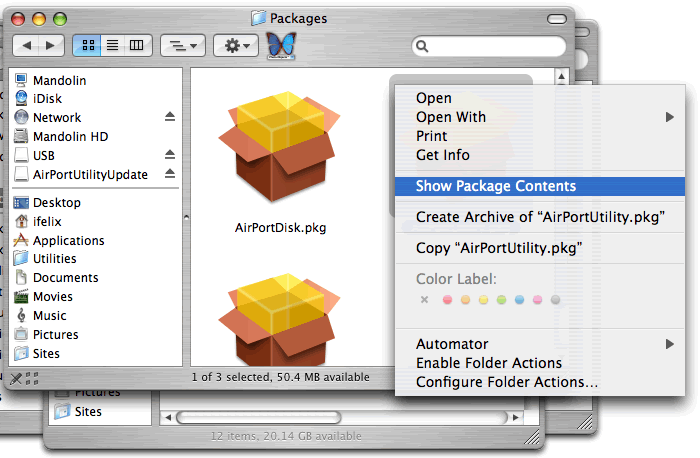The width and height of the screenshot is (700, 458).
Task: Select the AirPortDisk.pkg package icon
Action: click(x=279, y=146)
